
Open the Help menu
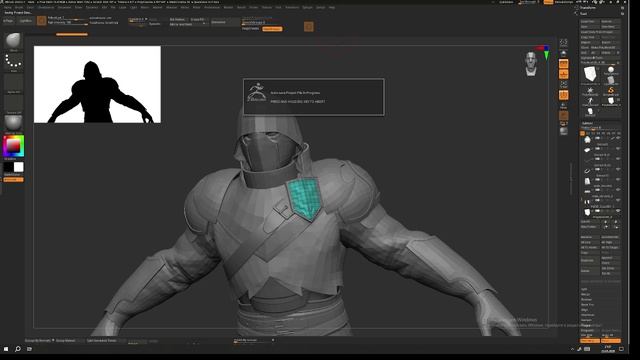click(332, 7)
